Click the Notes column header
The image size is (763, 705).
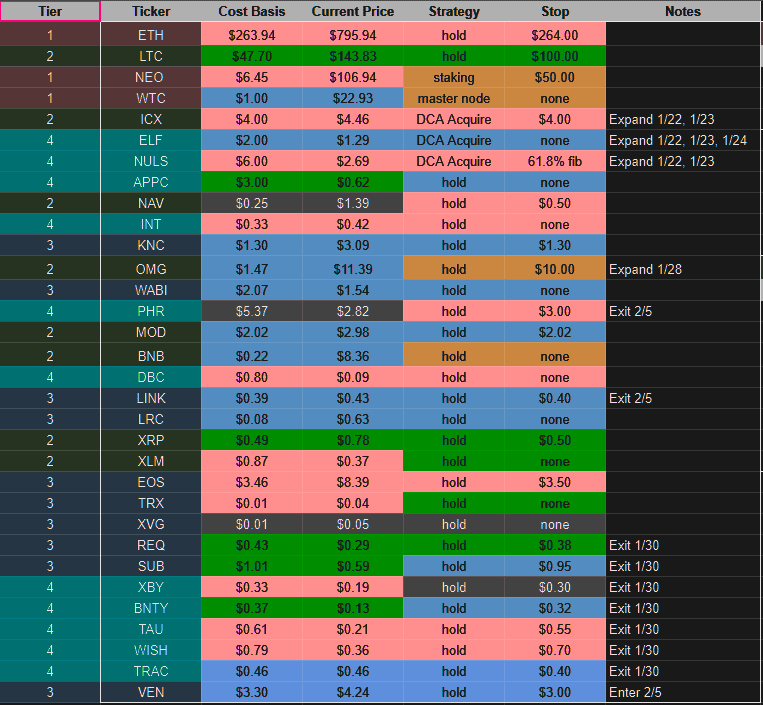[683, 11]
